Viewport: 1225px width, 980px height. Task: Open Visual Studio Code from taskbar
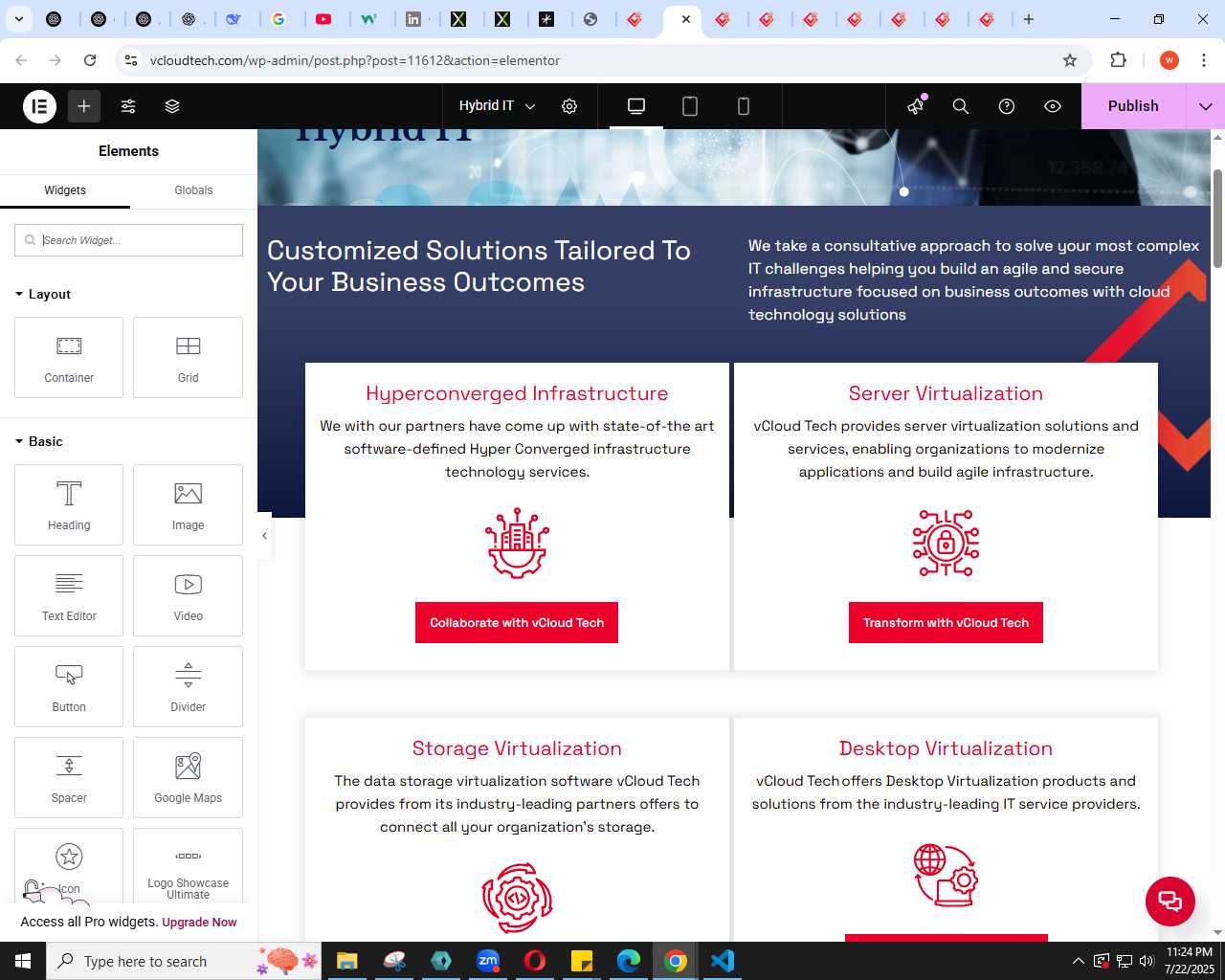[x=723, y=961]
